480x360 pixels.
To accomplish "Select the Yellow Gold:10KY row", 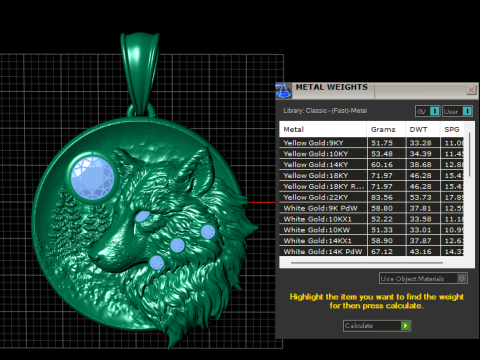I will tap(371, 154).
